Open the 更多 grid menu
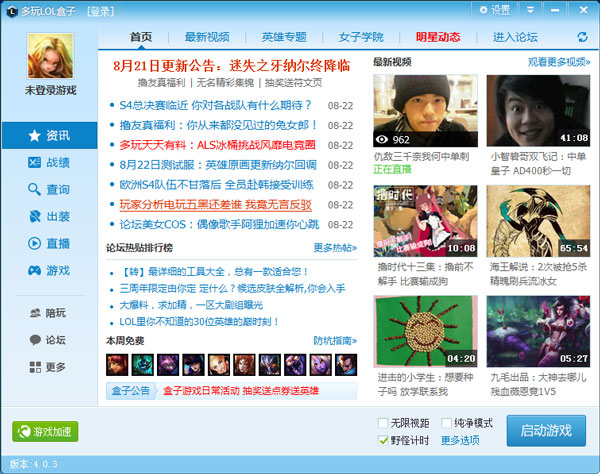The height and width of the screenshot is (474, 600). click(x=48, y=367)
